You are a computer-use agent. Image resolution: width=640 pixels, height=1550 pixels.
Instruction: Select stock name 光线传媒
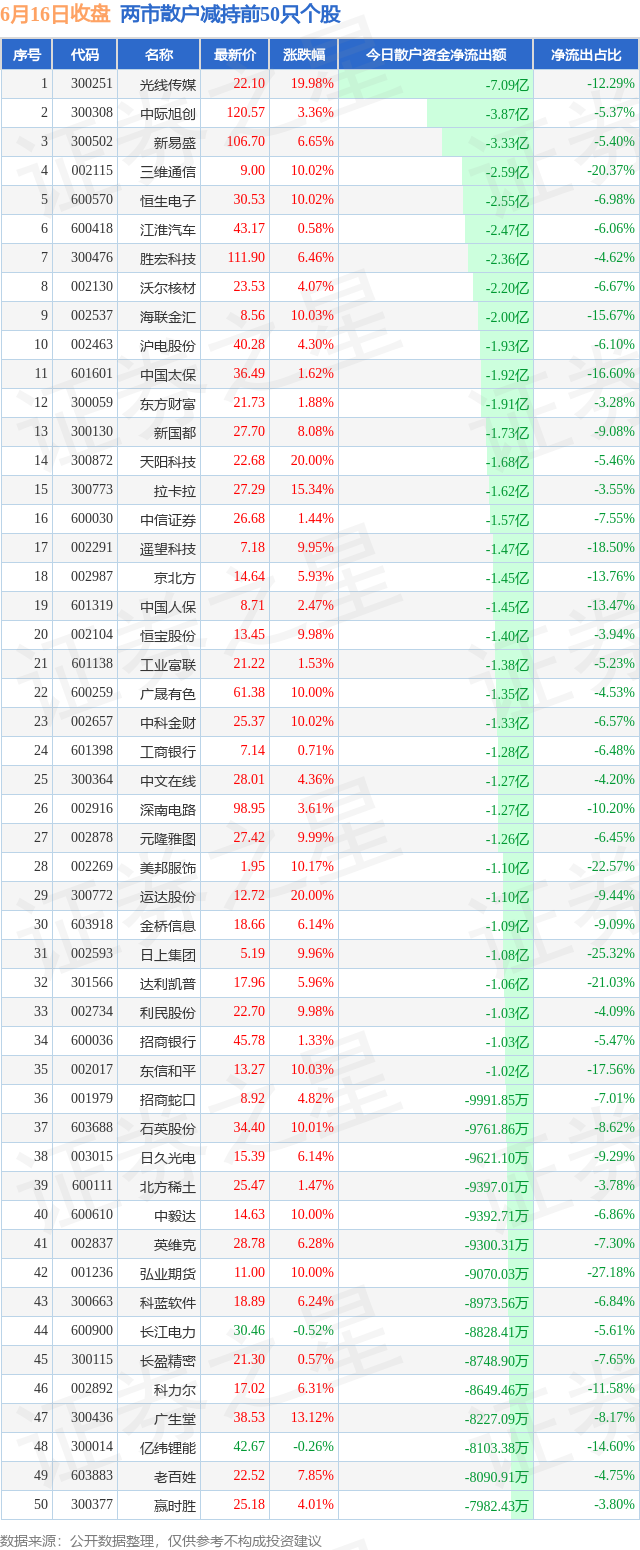[168, 84]
